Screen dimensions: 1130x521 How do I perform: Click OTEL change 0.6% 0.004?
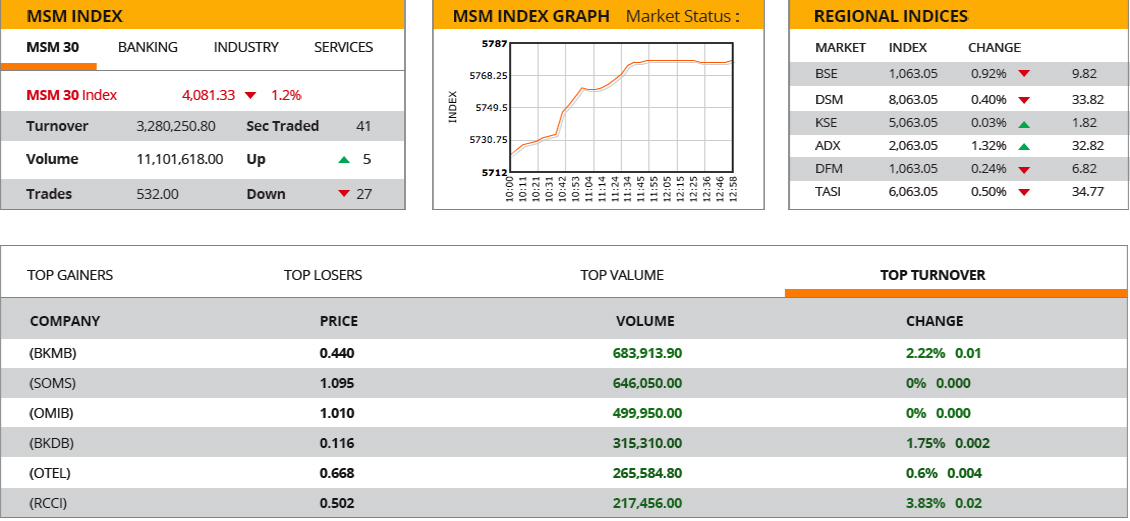point(944,473)
